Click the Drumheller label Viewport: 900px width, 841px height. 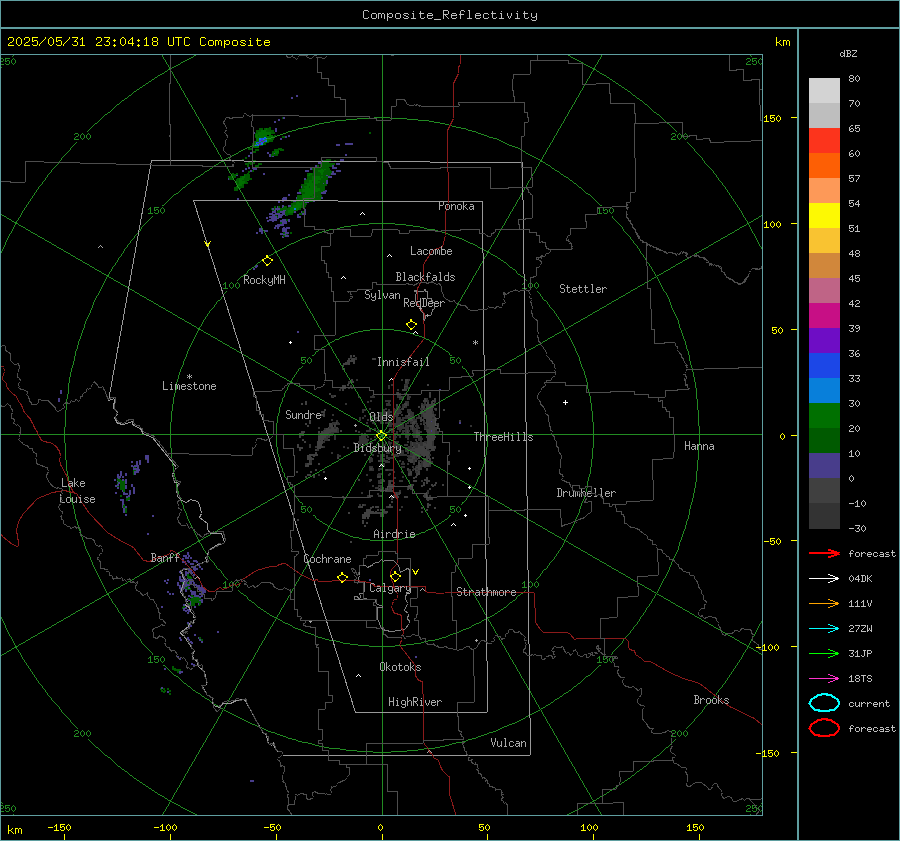click(586, 493)
